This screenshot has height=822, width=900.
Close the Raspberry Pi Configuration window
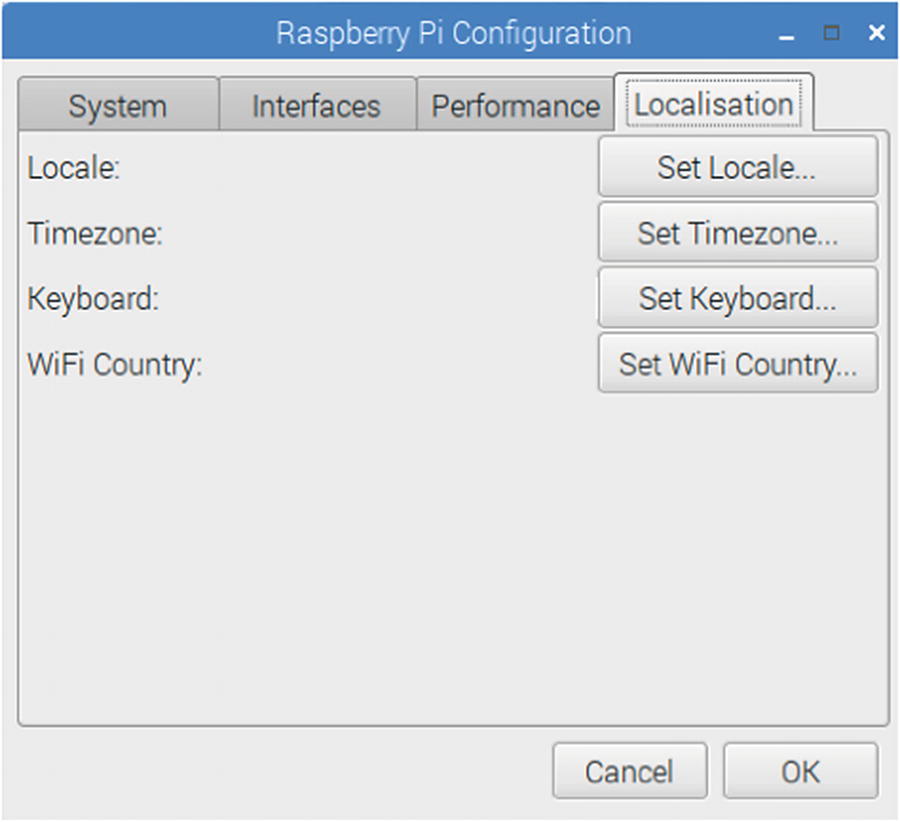click(876, 33)
